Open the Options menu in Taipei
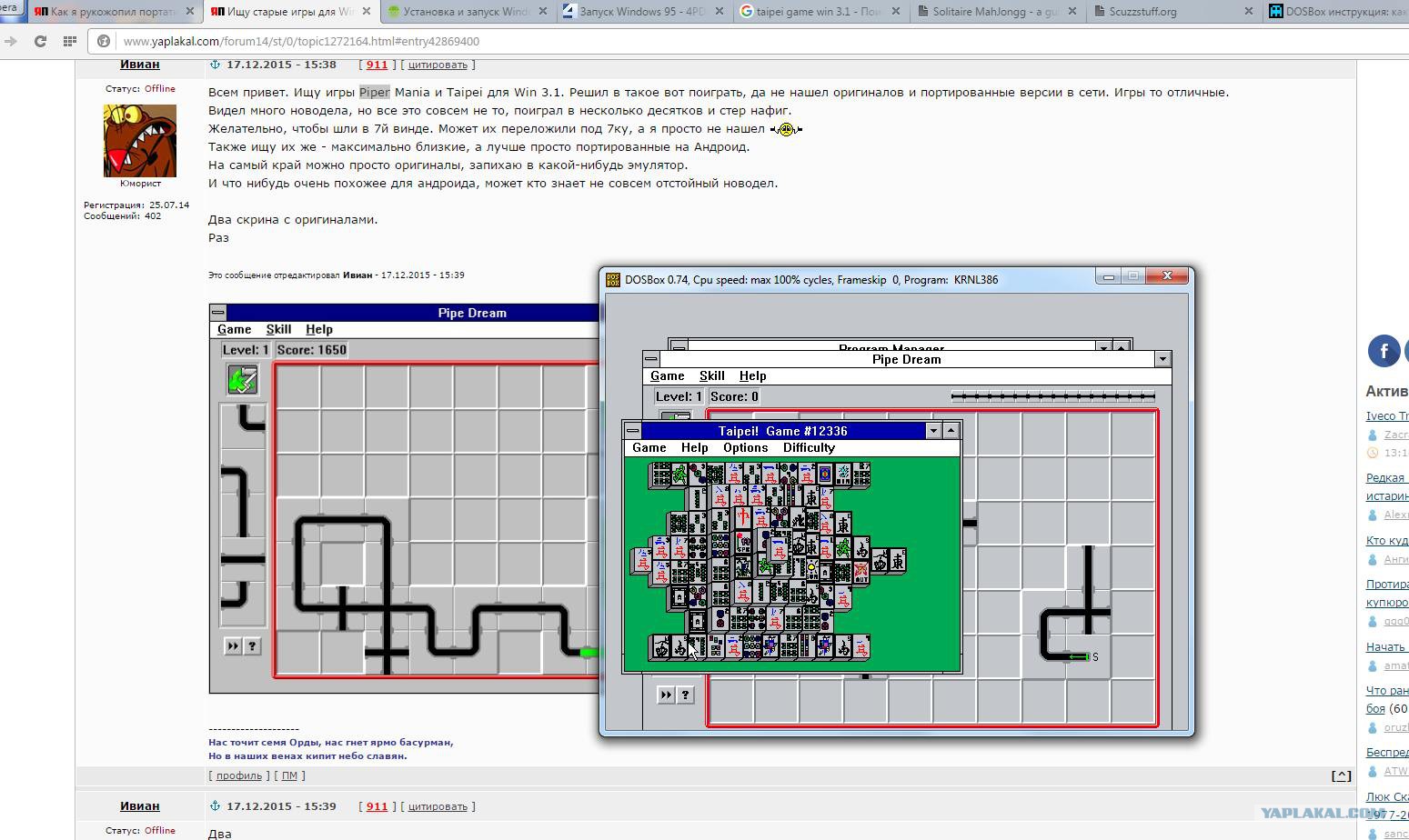The image size is (1409, 840). 745,447
